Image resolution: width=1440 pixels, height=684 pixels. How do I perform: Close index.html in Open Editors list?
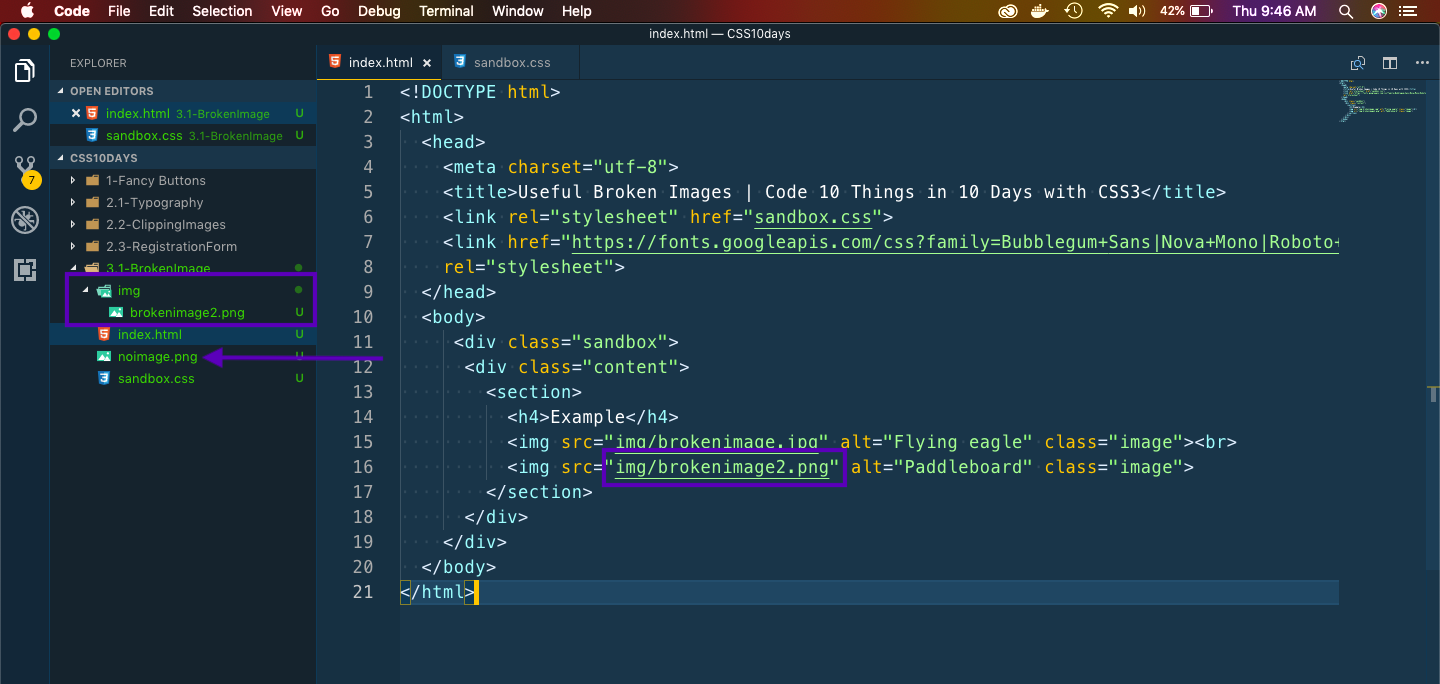pyautogui.click(x=76, y=113)
